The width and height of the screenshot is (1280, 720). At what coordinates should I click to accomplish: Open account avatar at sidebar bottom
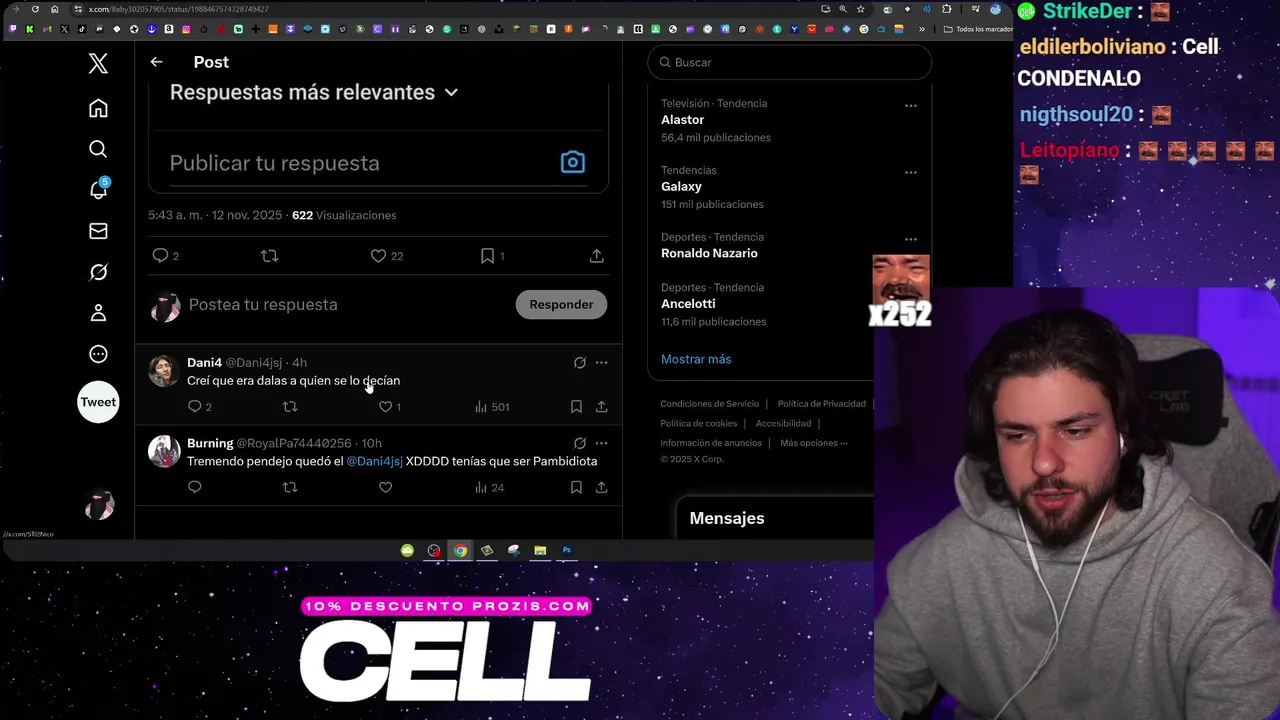98,505
